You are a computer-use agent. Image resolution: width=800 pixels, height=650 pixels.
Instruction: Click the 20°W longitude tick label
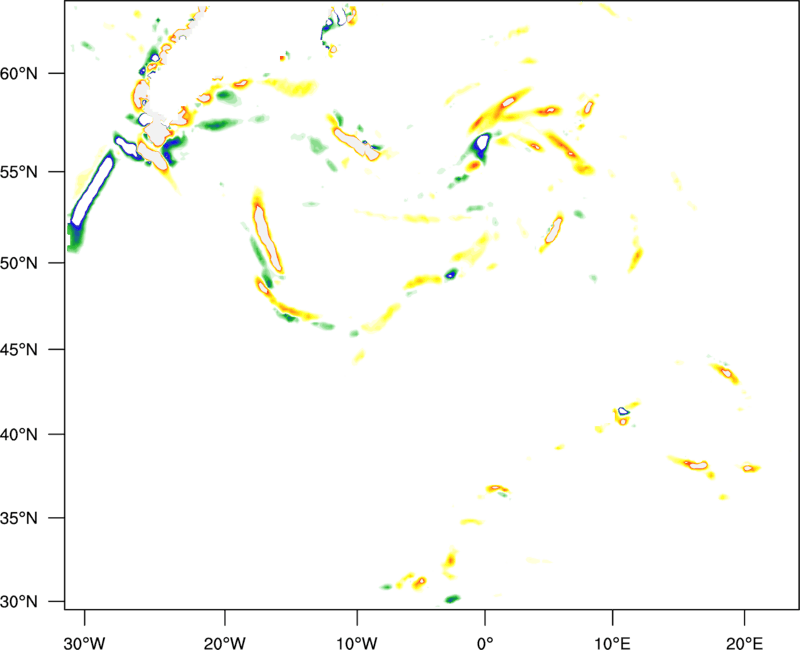coord(225,642)
